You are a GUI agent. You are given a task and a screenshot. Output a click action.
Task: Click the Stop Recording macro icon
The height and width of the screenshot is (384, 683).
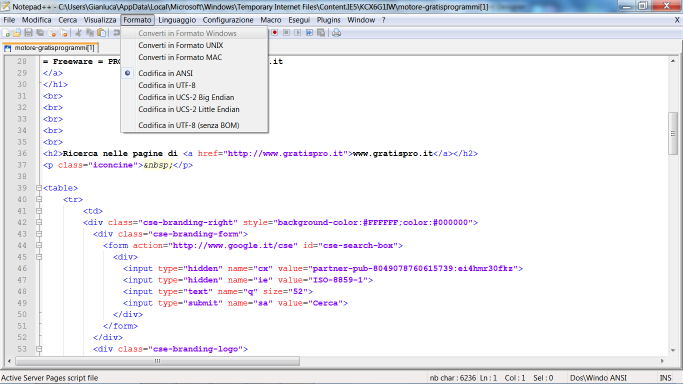pyautogui.click(x=286, y=33)
